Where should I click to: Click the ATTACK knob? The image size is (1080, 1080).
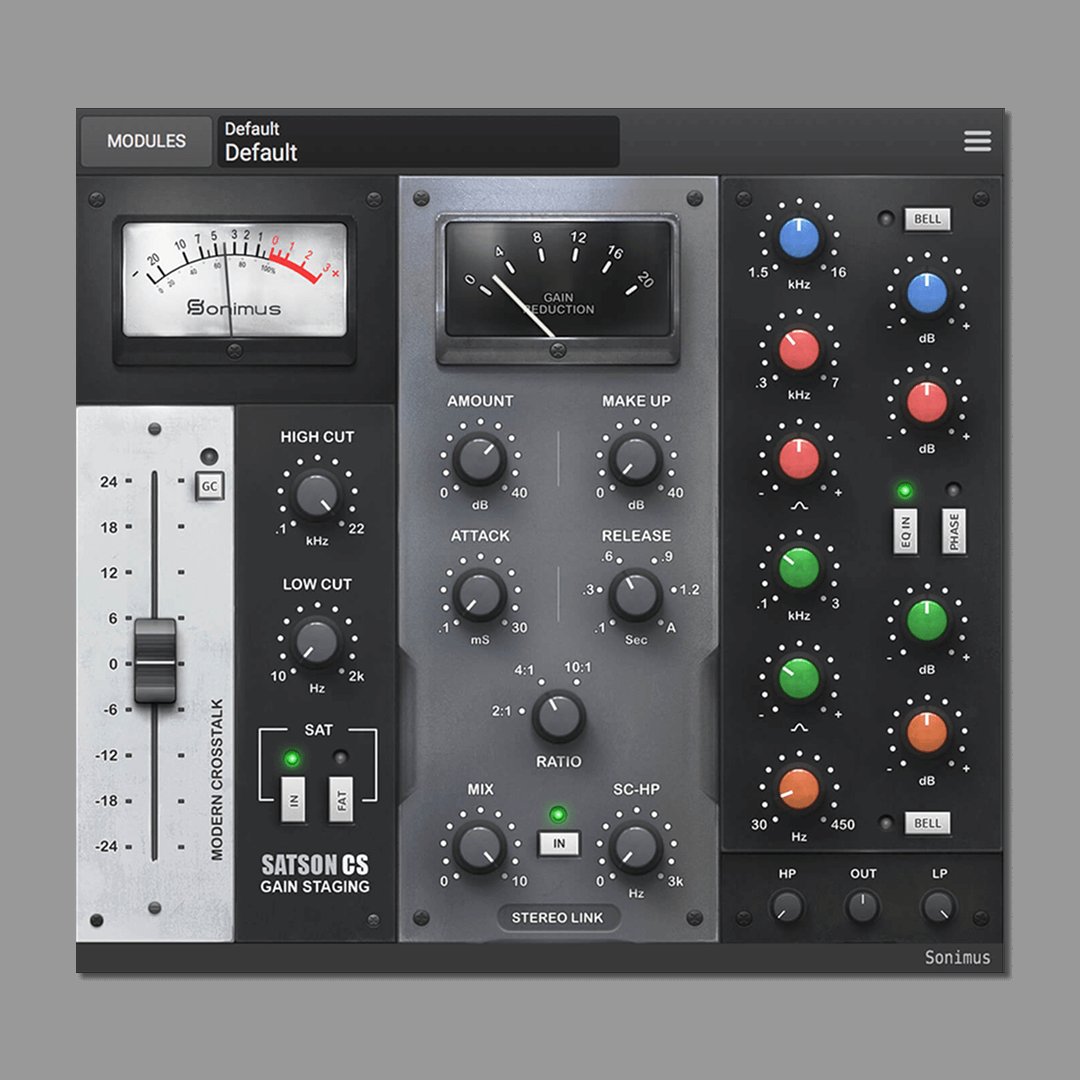tap(479, 595)
